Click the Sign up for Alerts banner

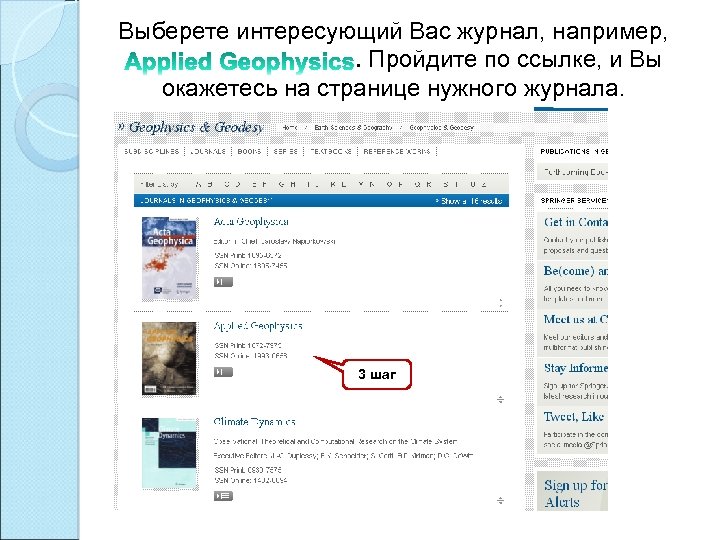pyautogui.click(x=573, y=491)
